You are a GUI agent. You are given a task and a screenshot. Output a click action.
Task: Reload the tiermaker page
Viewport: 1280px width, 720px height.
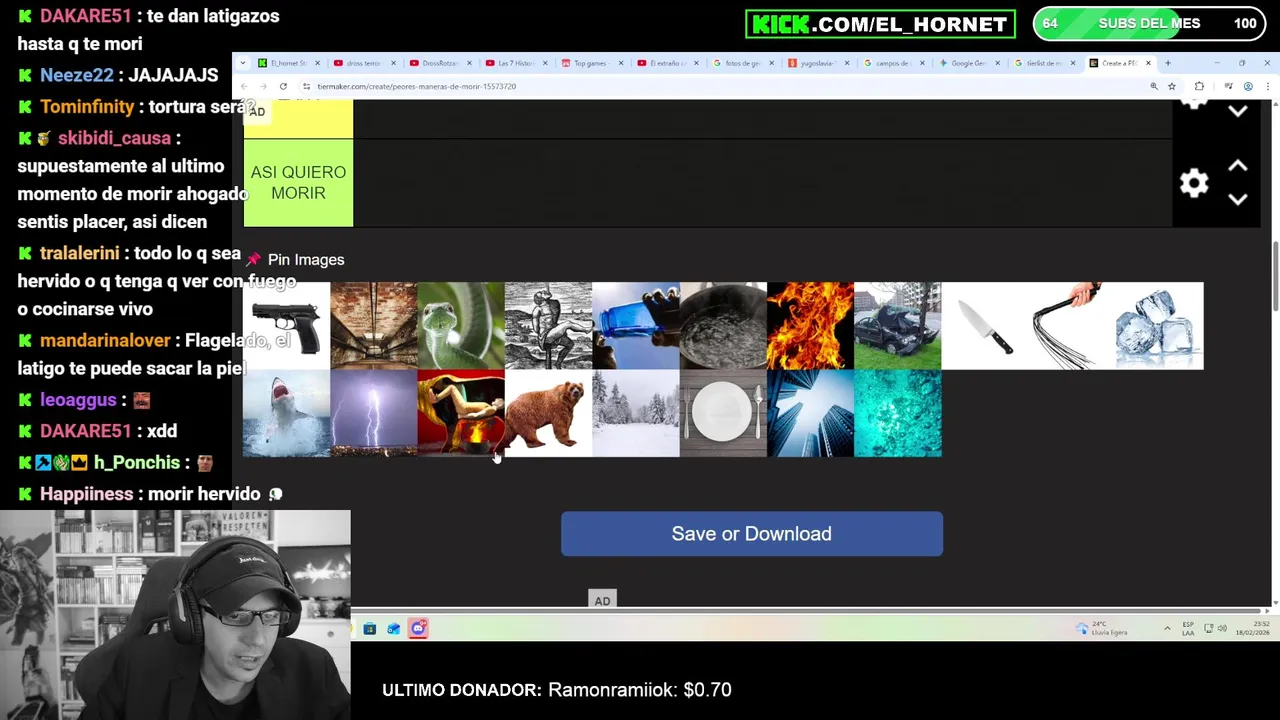[283, 86]
